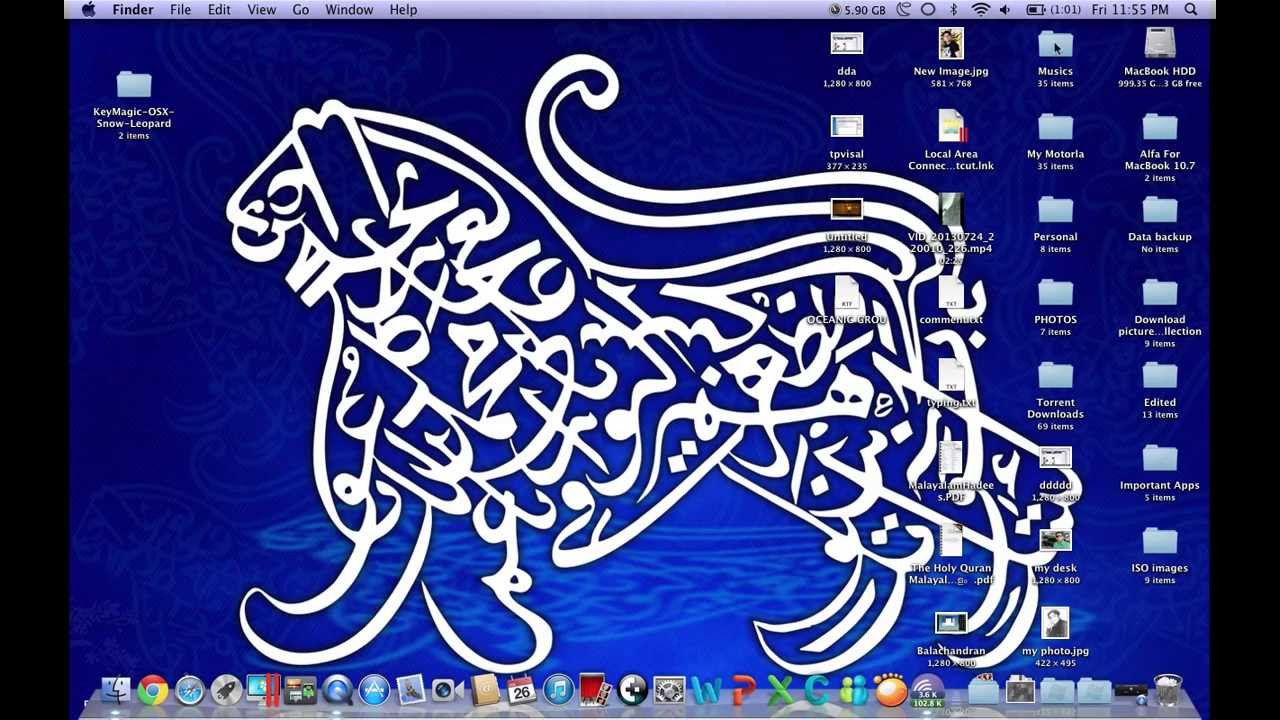Select the Edited folder

1160,377
